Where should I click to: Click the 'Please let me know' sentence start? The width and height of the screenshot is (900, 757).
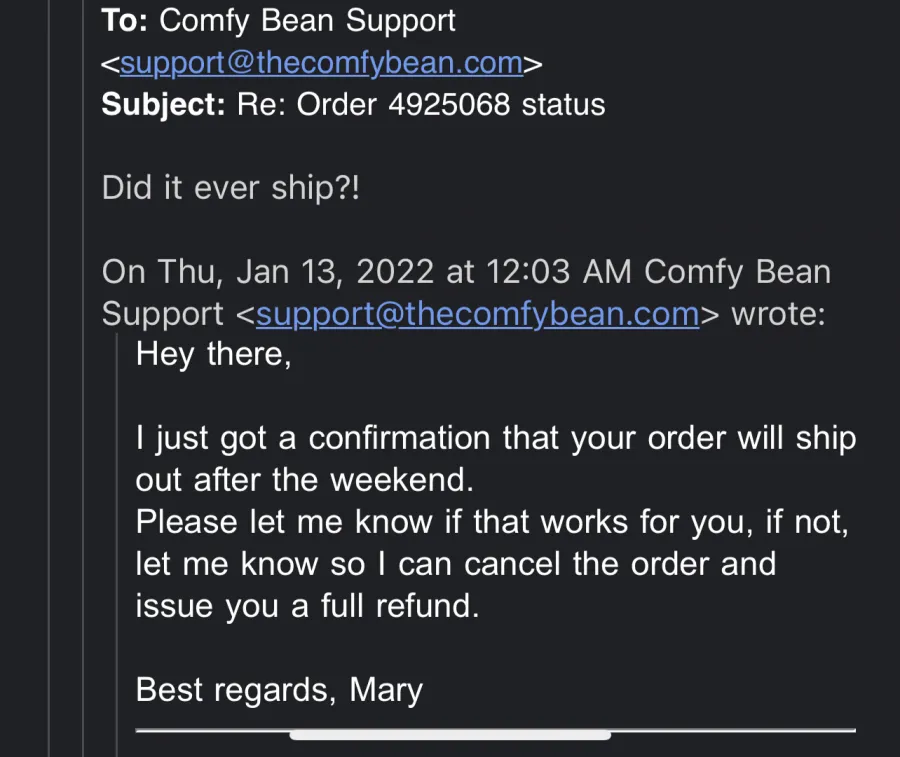pyautogui.click(x=284, y=522)
